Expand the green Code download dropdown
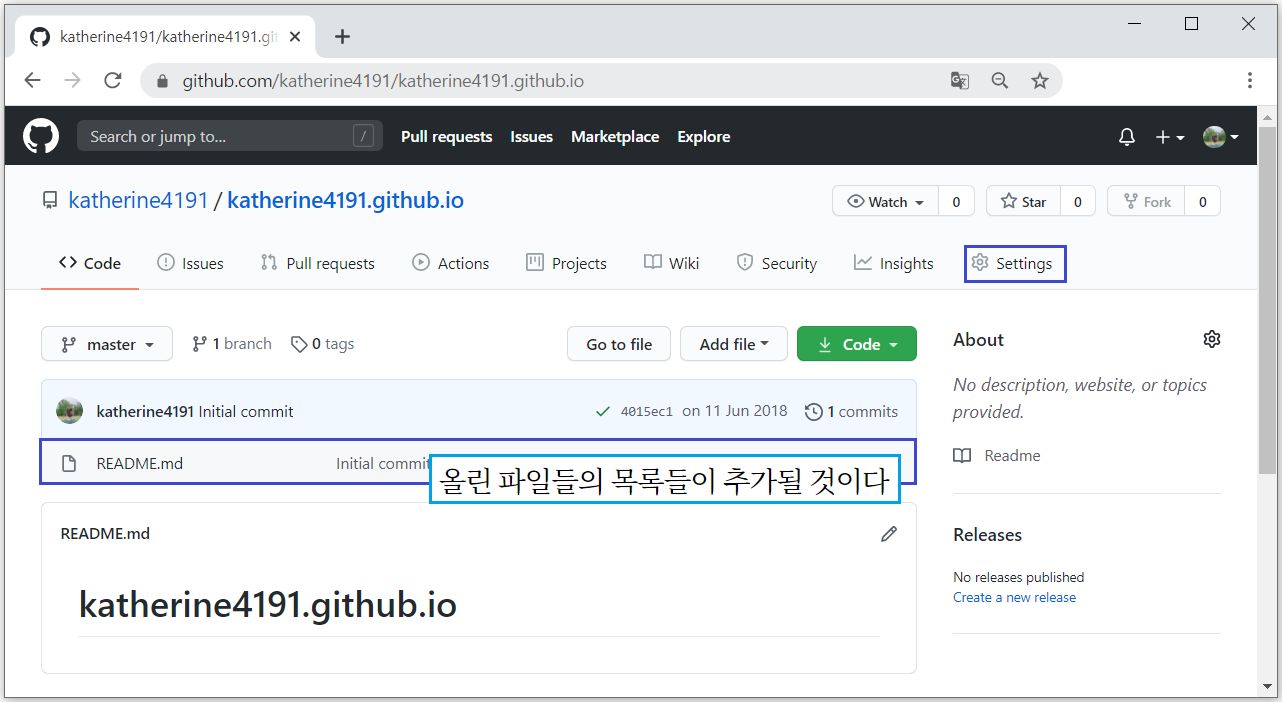1282x702 pixels. pyautogui.click(x=857, y=344)
